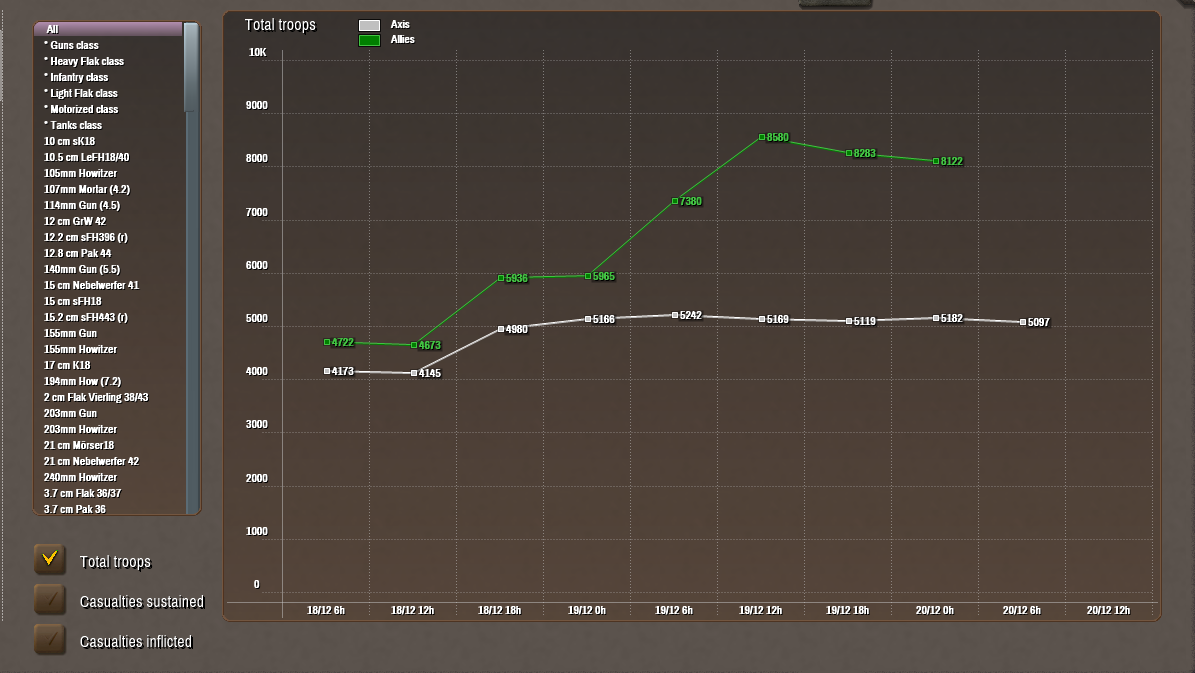Click the 19/12 12h axis label

pos(761,610)
